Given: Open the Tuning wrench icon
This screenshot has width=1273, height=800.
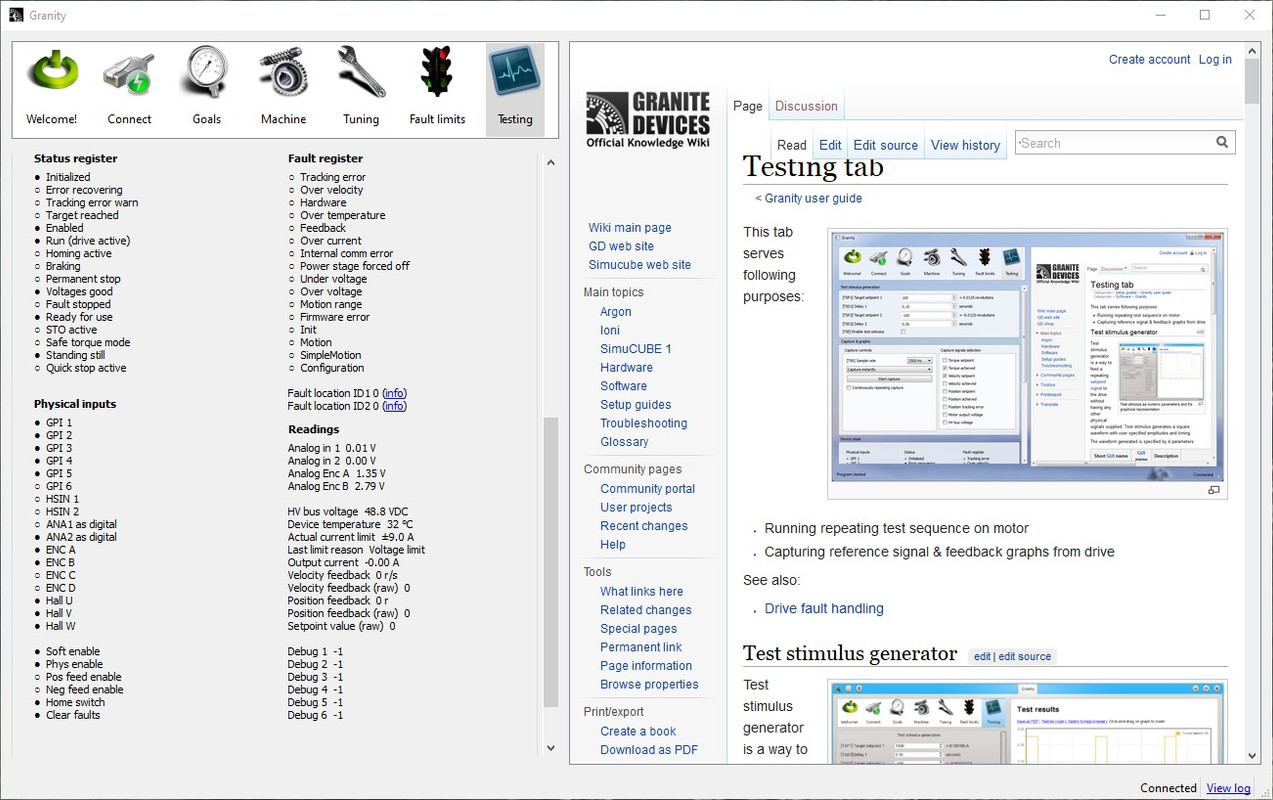Looking at the screenshot, I should coord(360,72).
